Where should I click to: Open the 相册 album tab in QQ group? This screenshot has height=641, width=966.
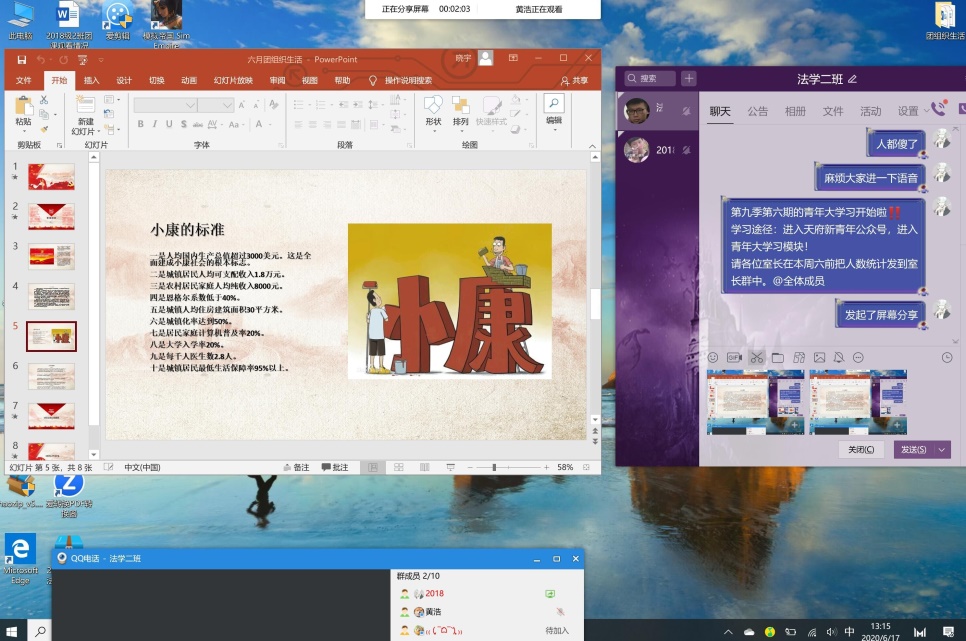click(795, 111)
